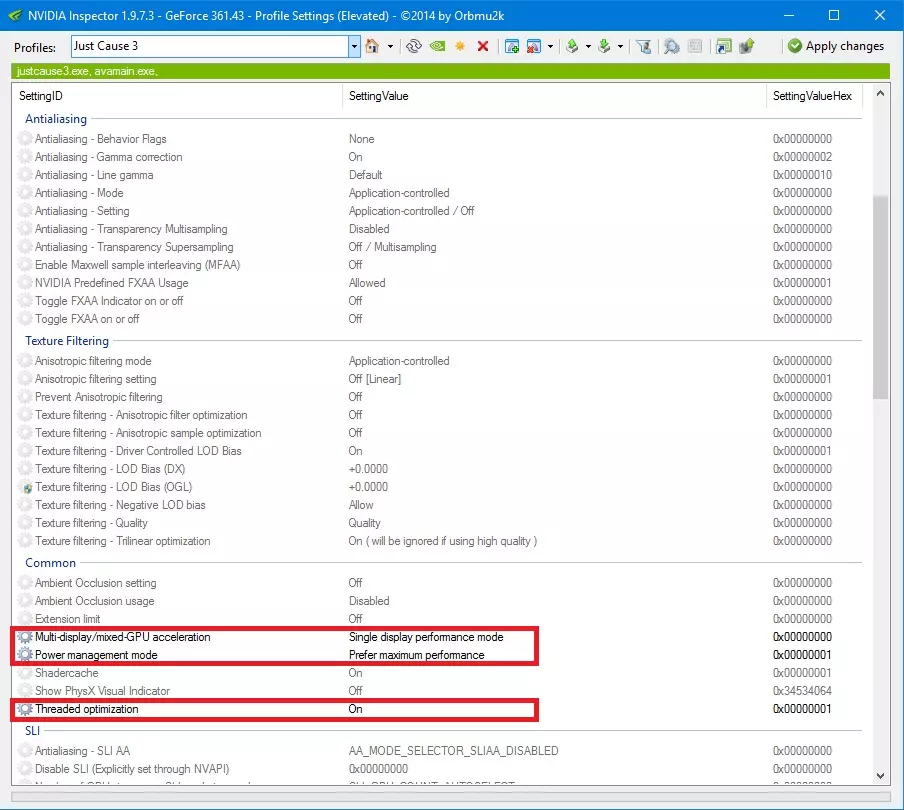This screenshot has height=810, width=904.
Task: Collapse the Common group header
Action: click(x=50, y=563)
